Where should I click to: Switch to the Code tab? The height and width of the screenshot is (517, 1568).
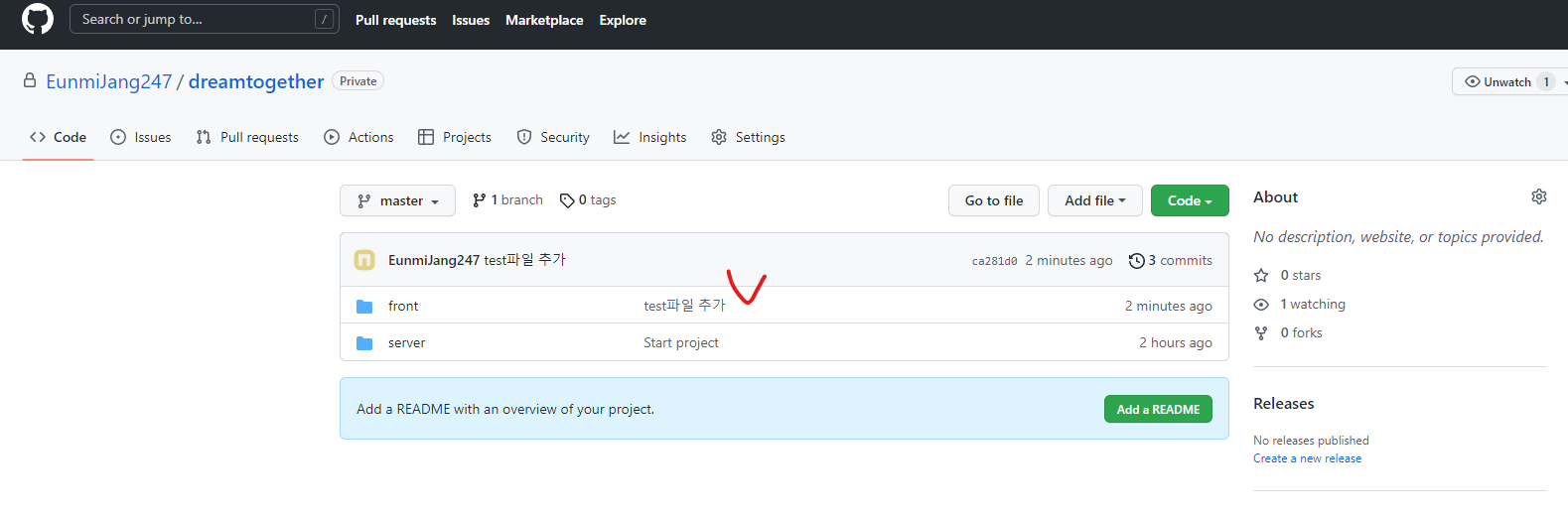pos(58,137)
